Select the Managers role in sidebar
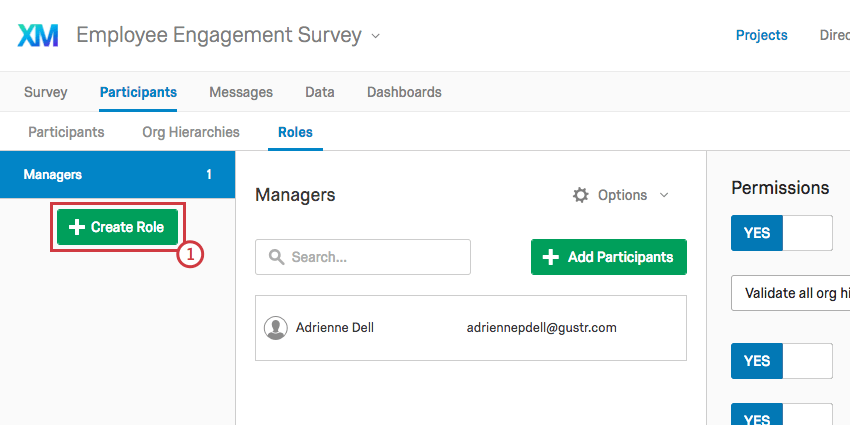Viewport: 850px width, 425px height. (x=118, y=175)
